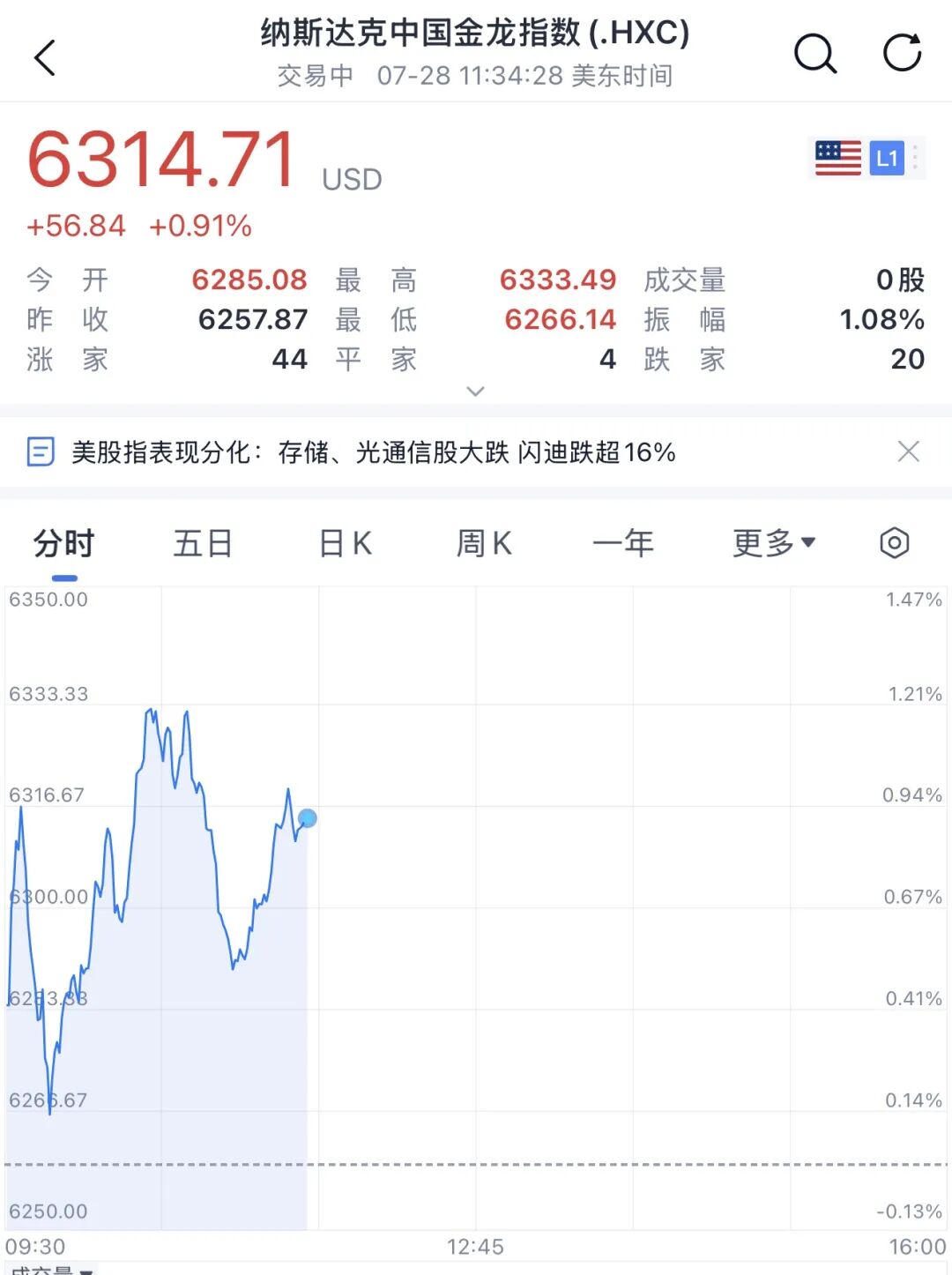
Task: Switch to the 五日 tab
Action: [203, 543]
